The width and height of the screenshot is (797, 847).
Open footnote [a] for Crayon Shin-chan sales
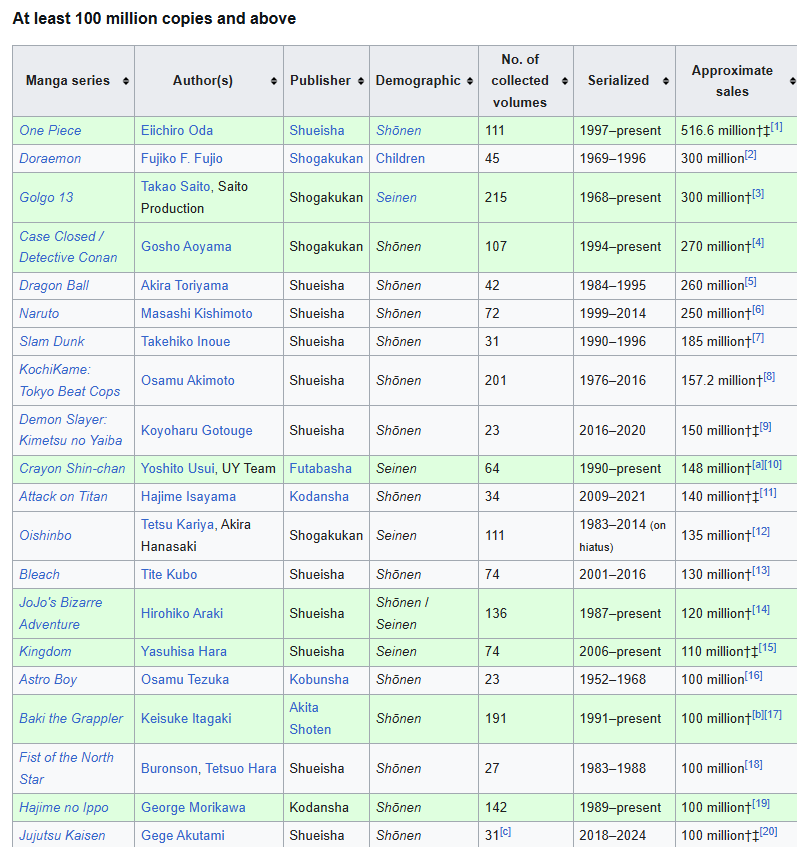[x=758, y=465]
